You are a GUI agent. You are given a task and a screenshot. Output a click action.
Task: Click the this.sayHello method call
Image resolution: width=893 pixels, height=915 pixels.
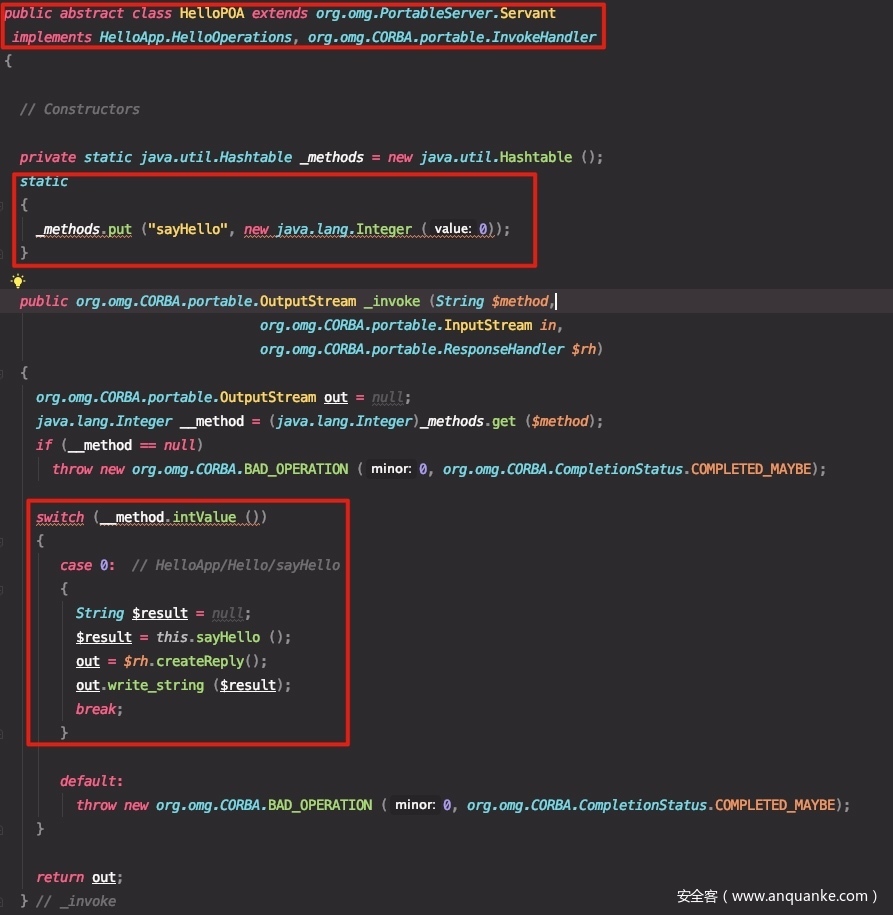point(208,637)
